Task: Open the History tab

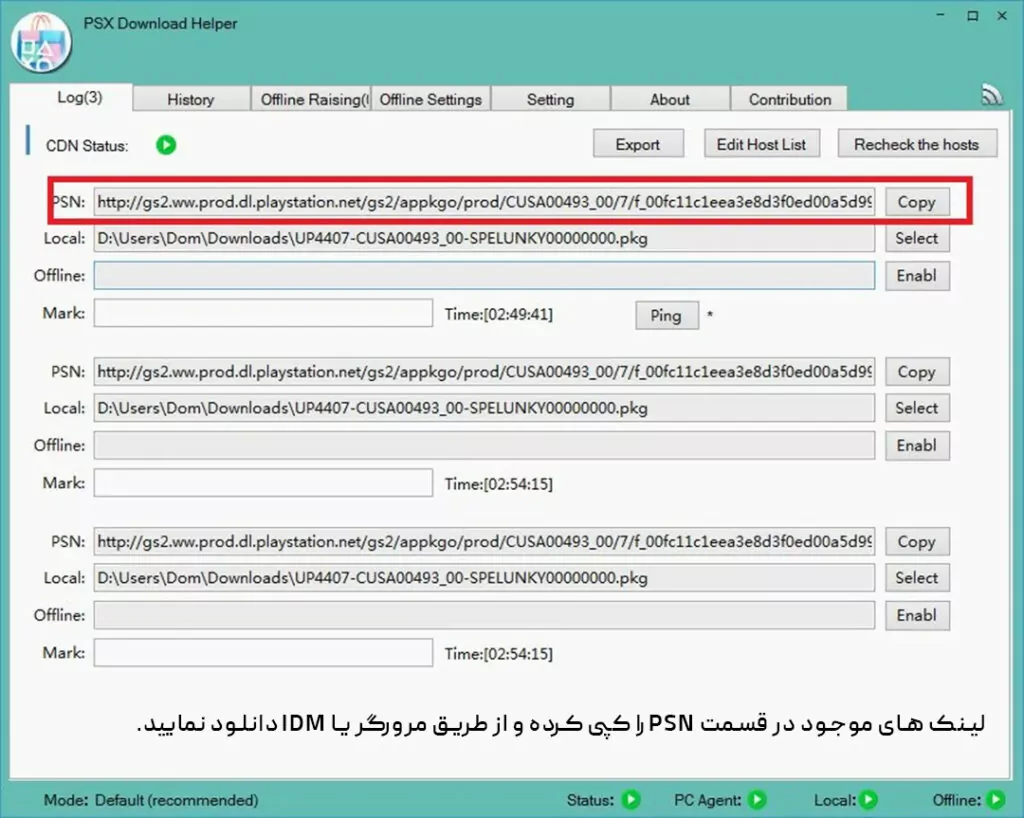Action: (191, 99)
